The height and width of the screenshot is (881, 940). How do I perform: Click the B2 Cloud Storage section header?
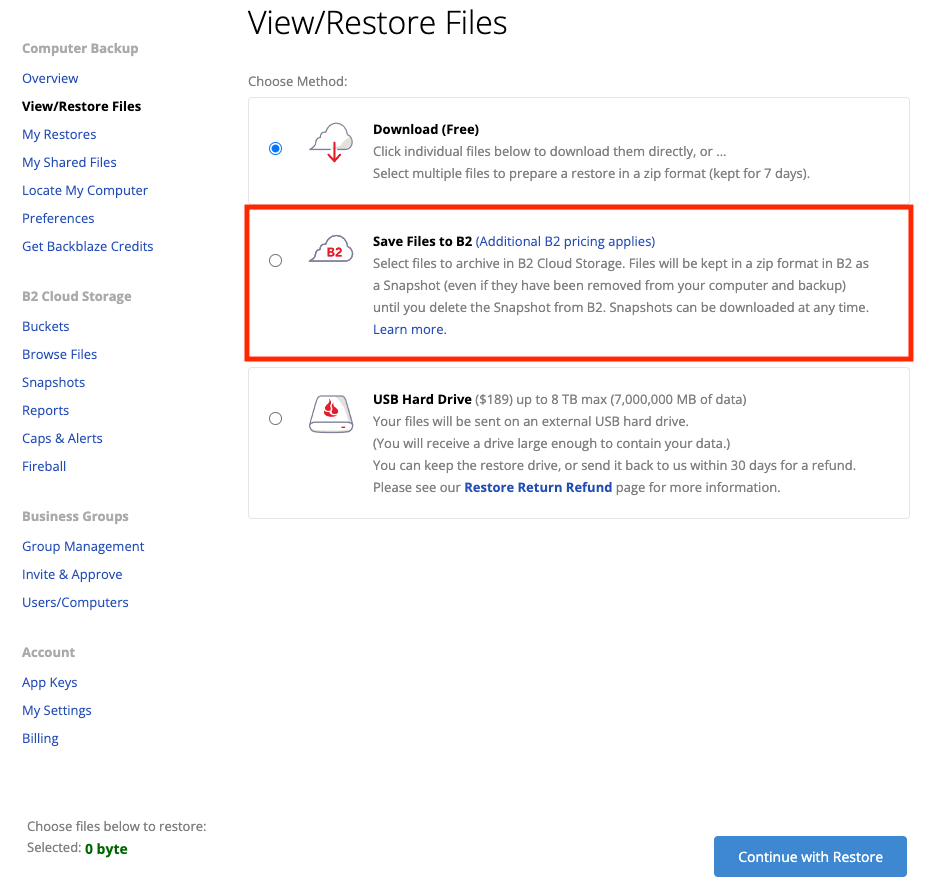(x=77, y=297)
